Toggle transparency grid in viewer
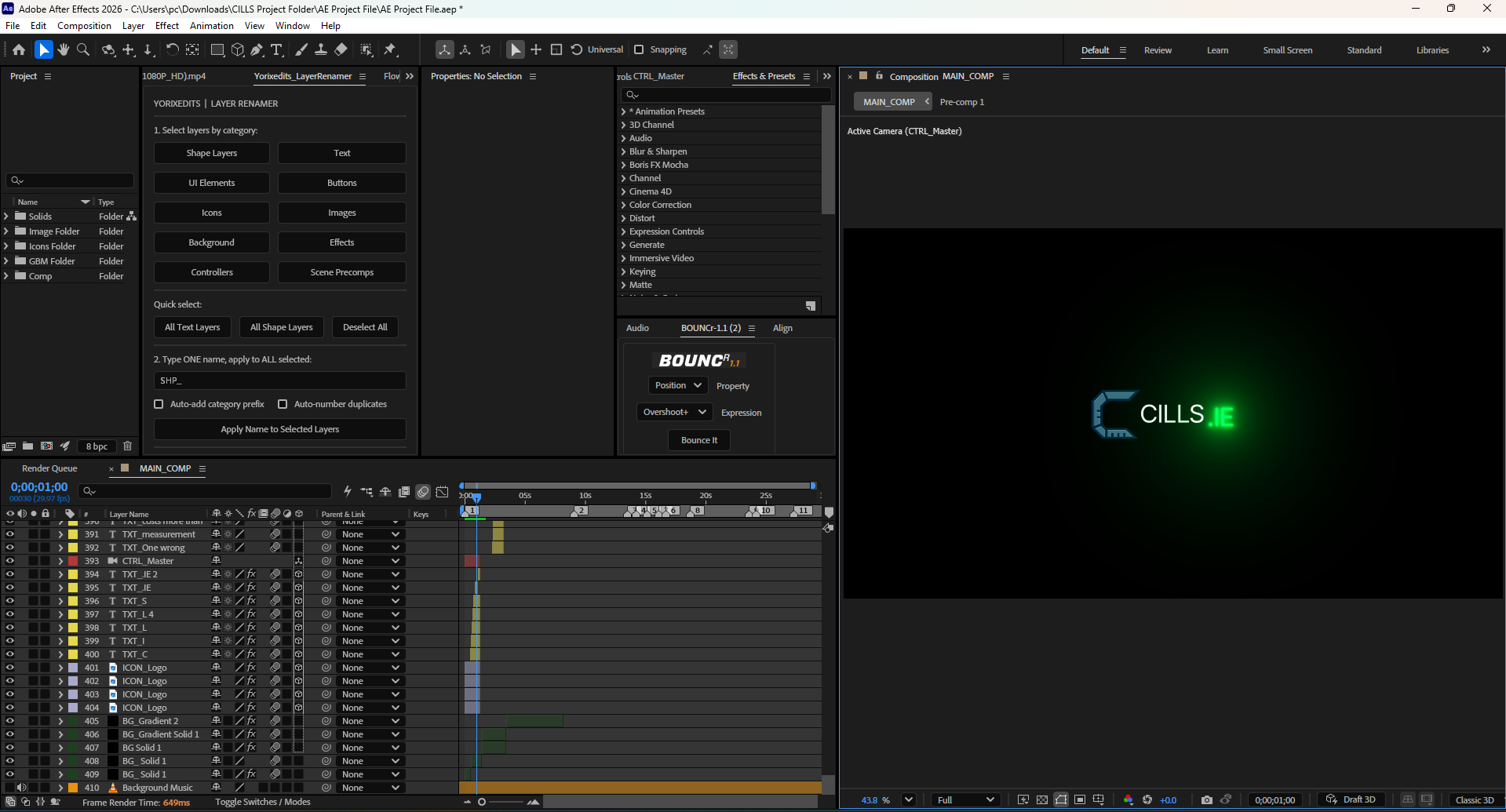Screen dimensions: 1506x812 (x=1042, y=799)
